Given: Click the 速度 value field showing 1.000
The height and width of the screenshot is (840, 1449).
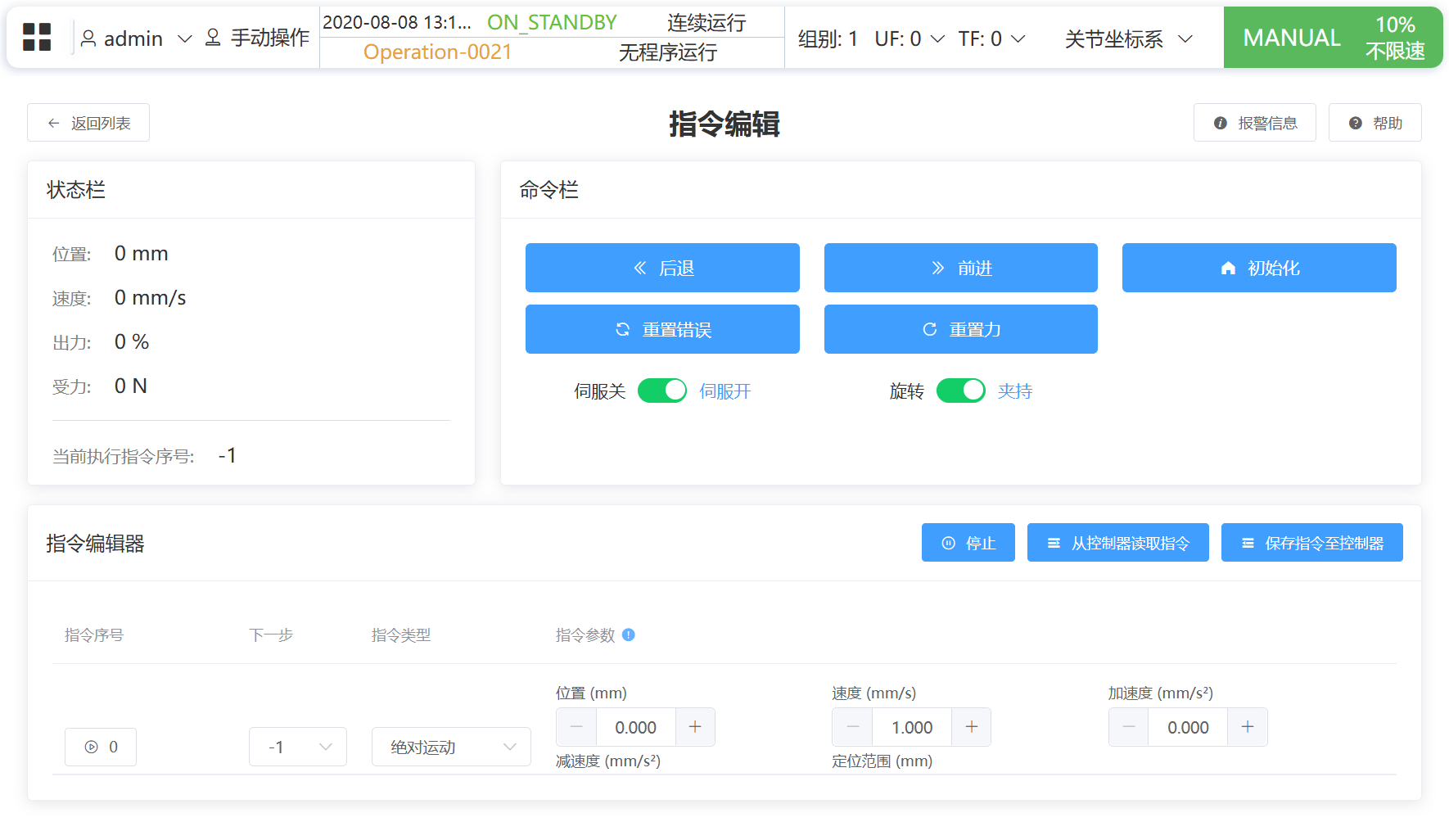Looking at the screenshot, I should [911, 727].
